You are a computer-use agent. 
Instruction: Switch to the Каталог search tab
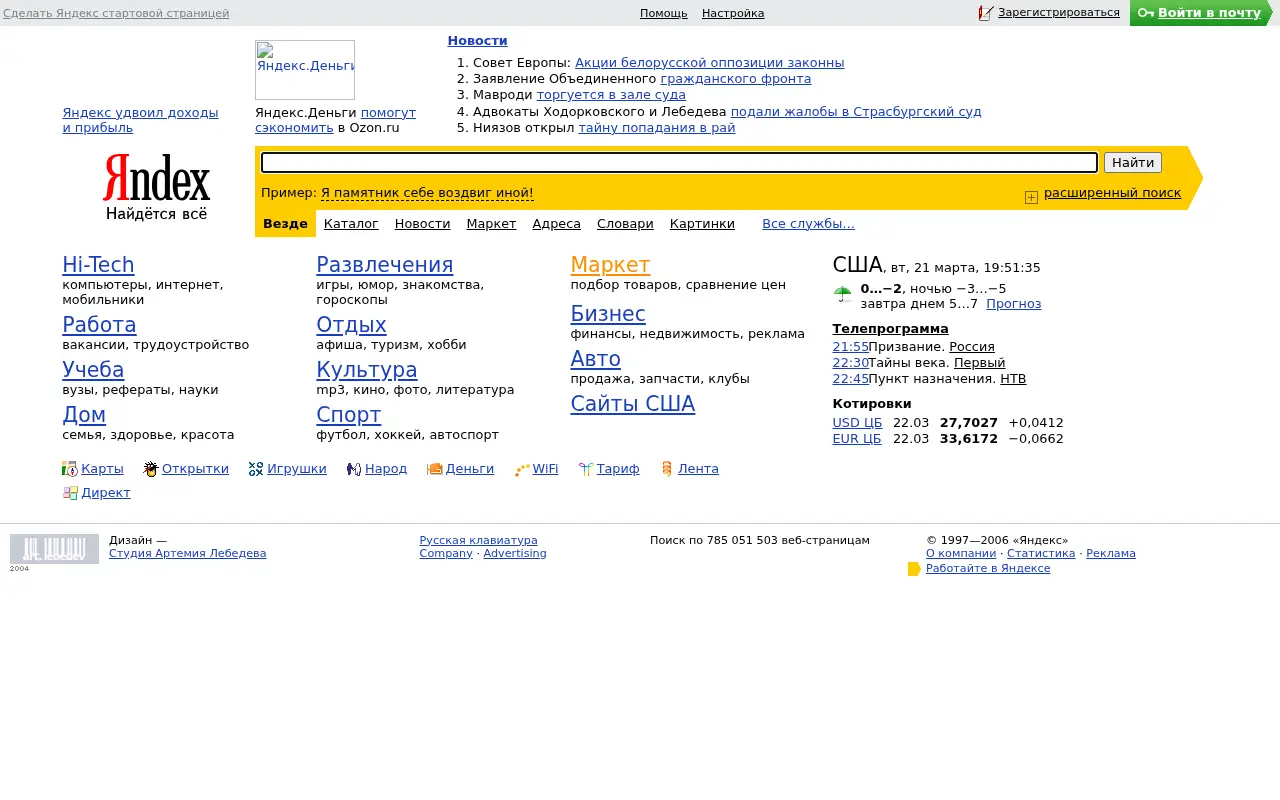[351, 224]
